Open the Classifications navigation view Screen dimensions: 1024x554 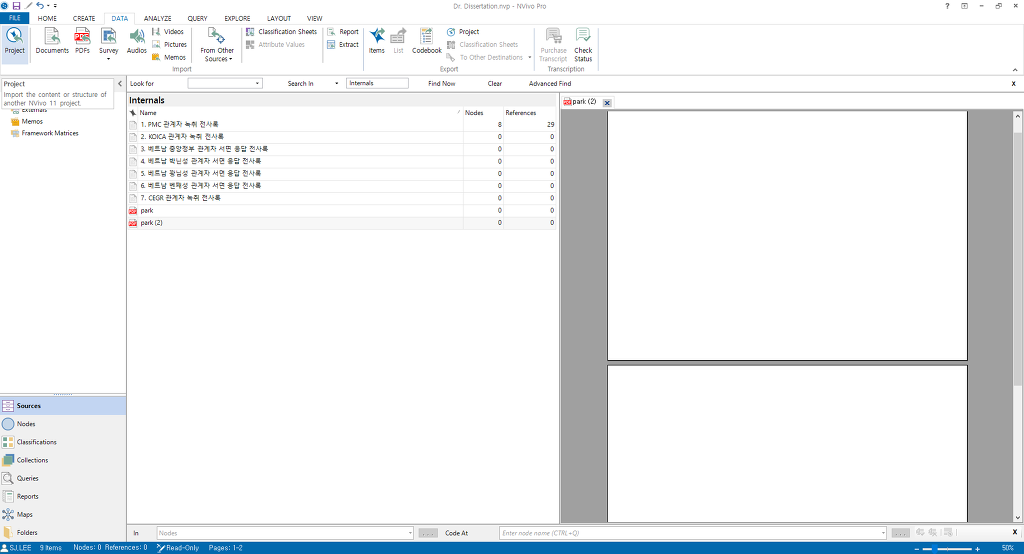[63, 442]
